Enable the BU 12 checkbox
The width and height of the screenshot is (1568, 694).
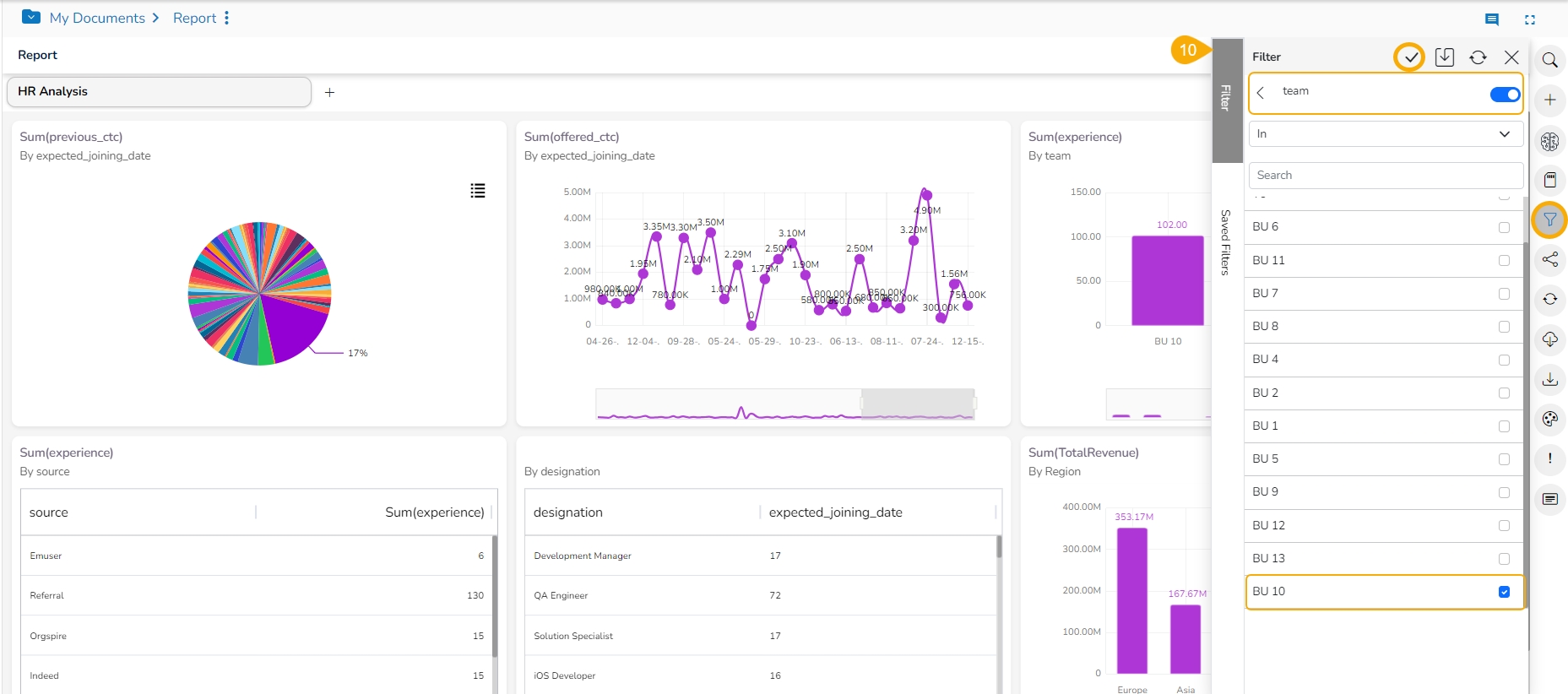click(x=1504, y=526)
